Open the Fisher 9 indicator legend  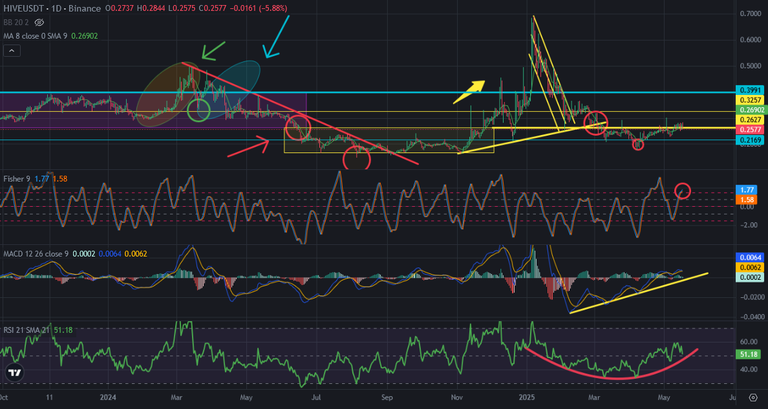16,179
